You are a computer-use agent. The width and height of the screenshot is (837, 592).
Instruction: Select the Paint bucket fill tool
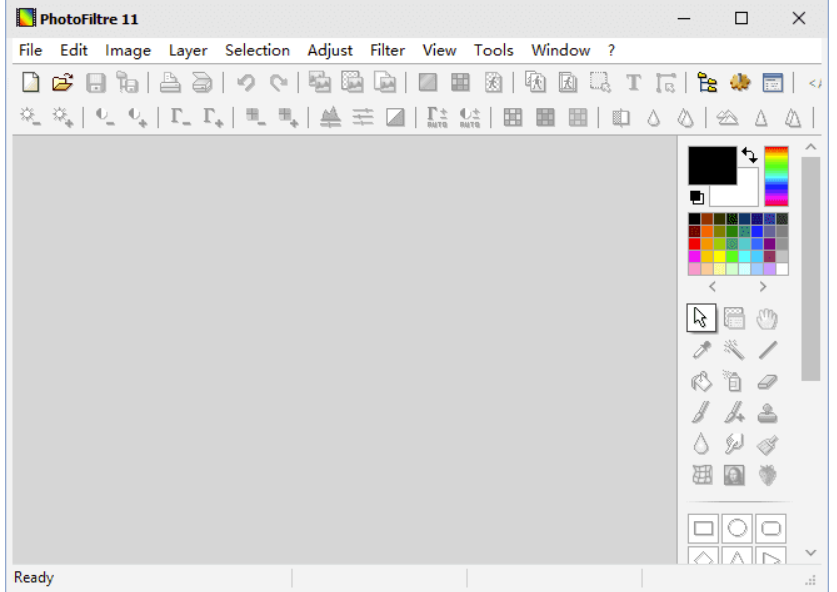coord(701,382)
